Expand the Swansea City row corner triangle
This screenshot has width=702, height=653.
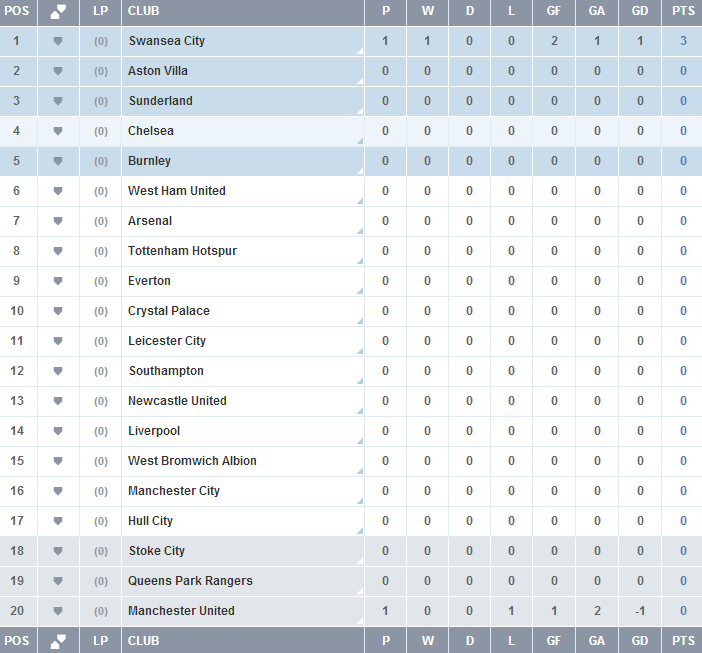click(x=360, y=51)
